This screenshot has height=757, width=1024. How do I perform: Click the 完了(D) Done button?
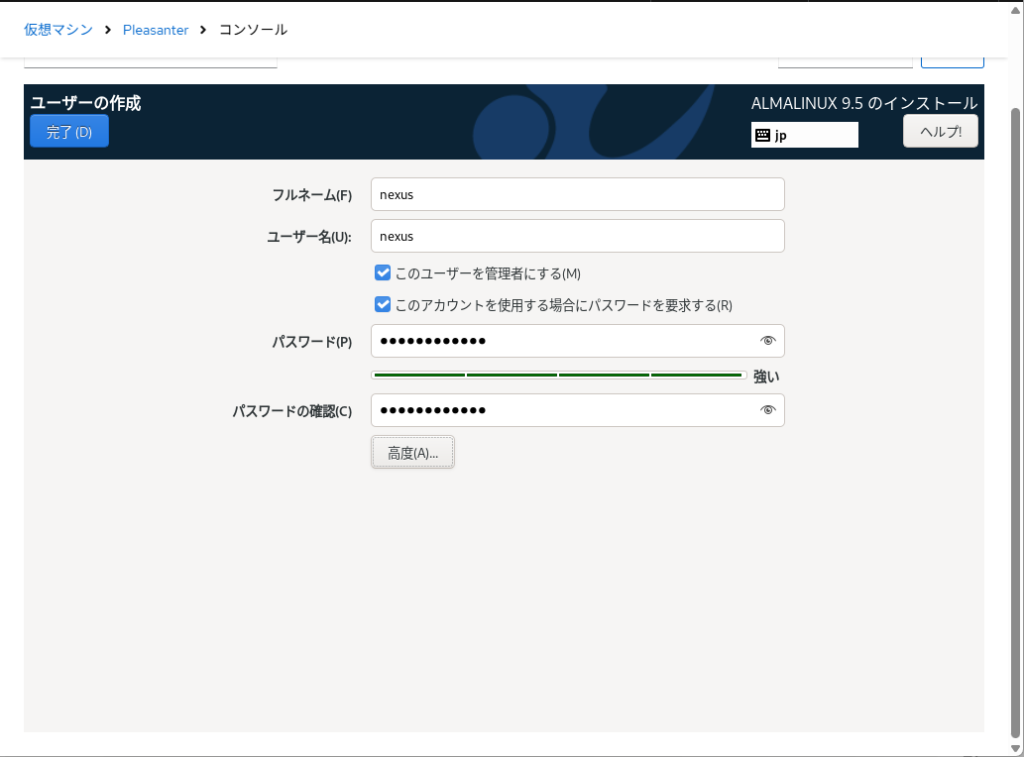point(69,131)
